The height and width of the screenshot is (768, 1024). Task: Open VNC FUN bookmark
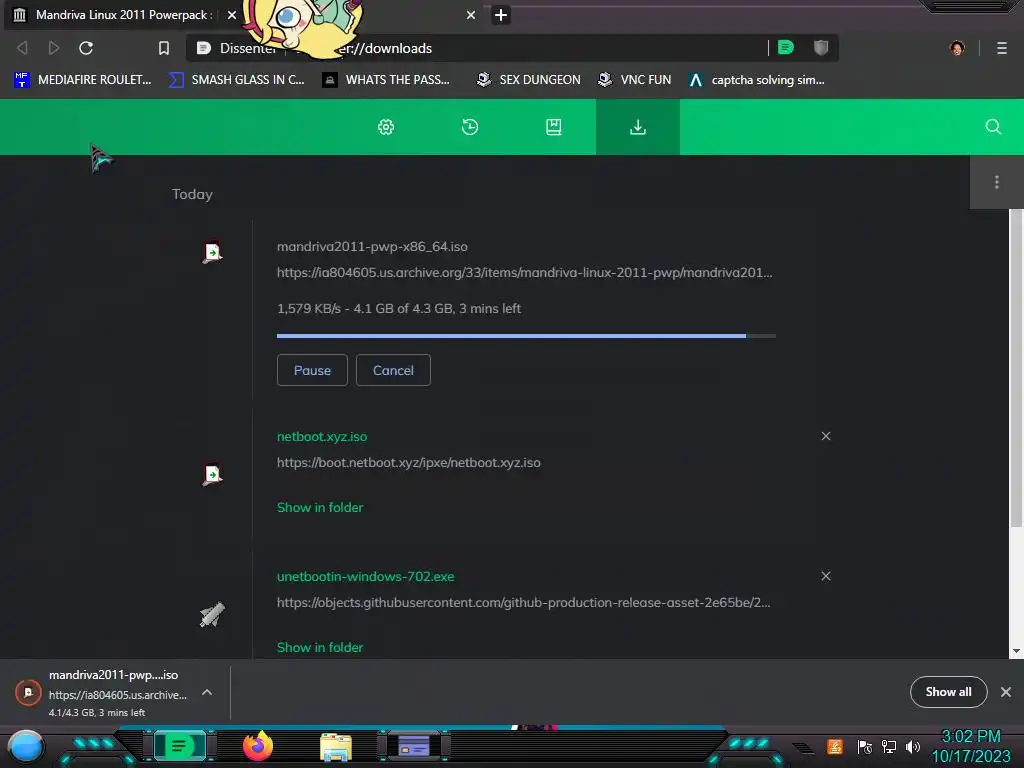click(x=635, y=80)
